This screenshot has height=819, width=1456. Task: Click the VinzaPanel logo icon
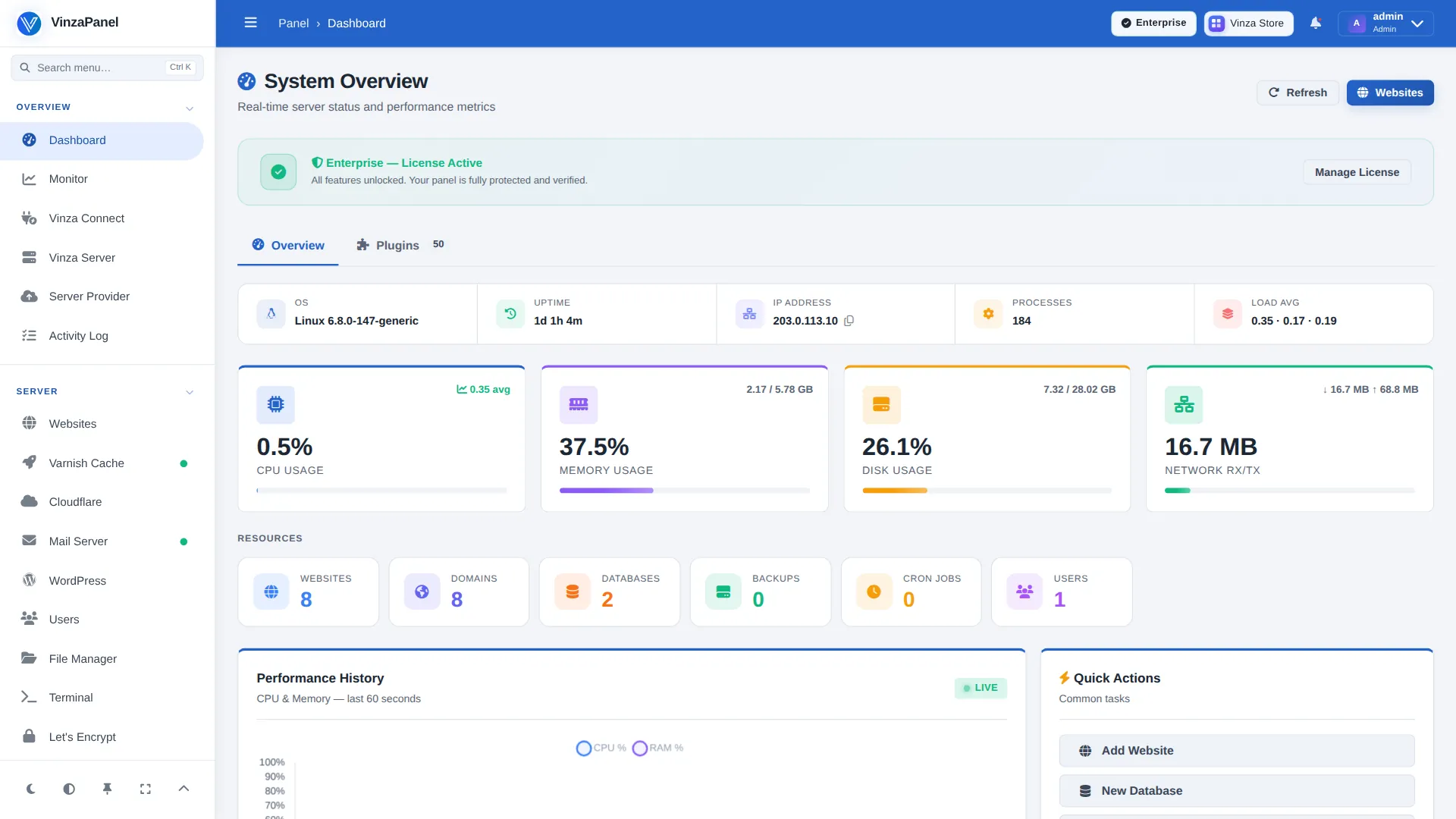[x=29, y=23]
